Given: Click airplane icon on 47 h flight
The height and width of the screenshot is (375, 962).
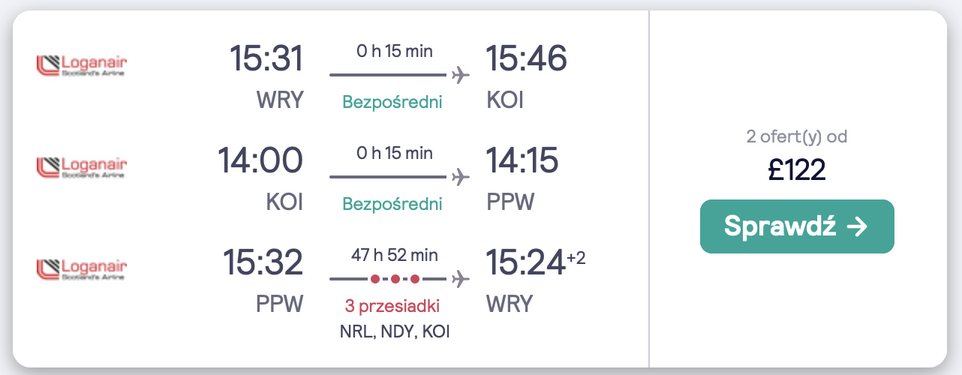Looking at the screenshot, I should [x=460, y=279].
